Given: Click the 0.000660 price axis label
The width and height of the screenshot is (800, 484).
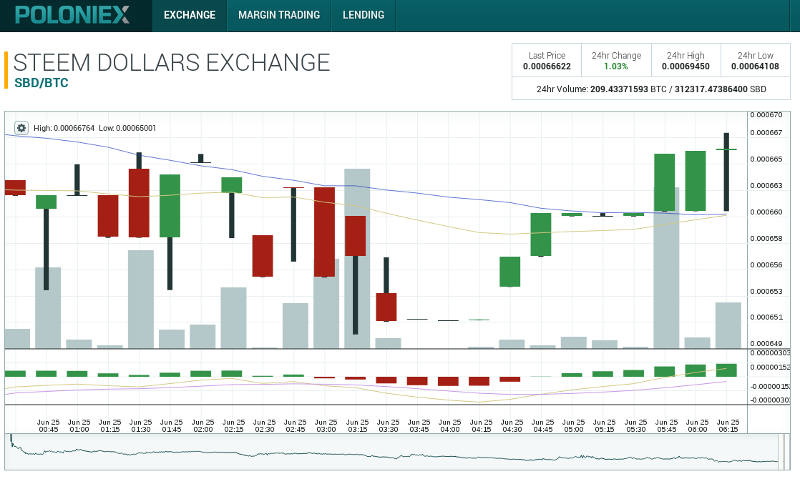Looking at the screenshot, I should 766,212.
